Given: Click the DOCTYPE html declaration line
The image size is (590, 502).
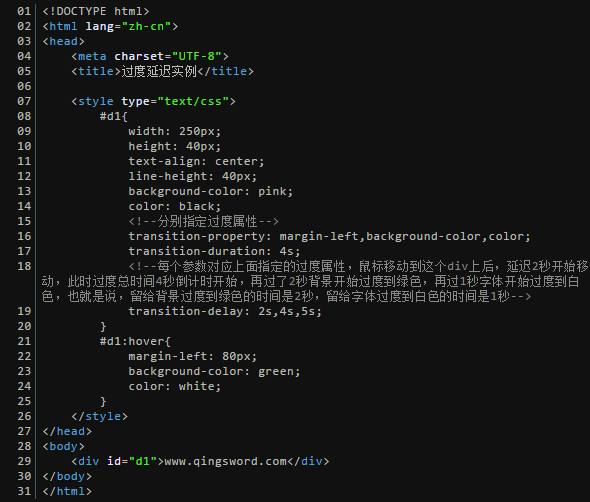Looking at the screenshot, I should 96,11.
